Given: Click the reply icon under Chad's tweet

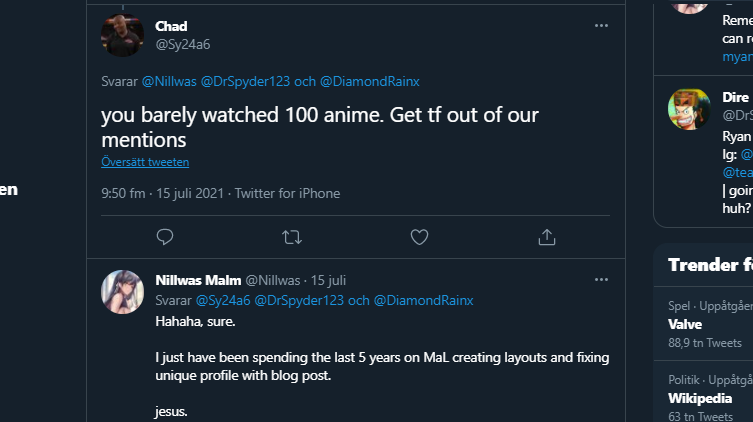Looking at the screenshot, I should point(166,237).
